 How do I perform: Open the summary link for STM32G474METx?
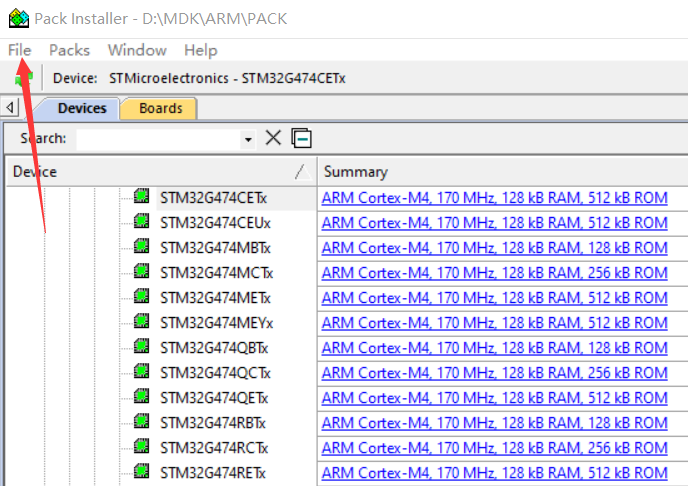point(494,298)
